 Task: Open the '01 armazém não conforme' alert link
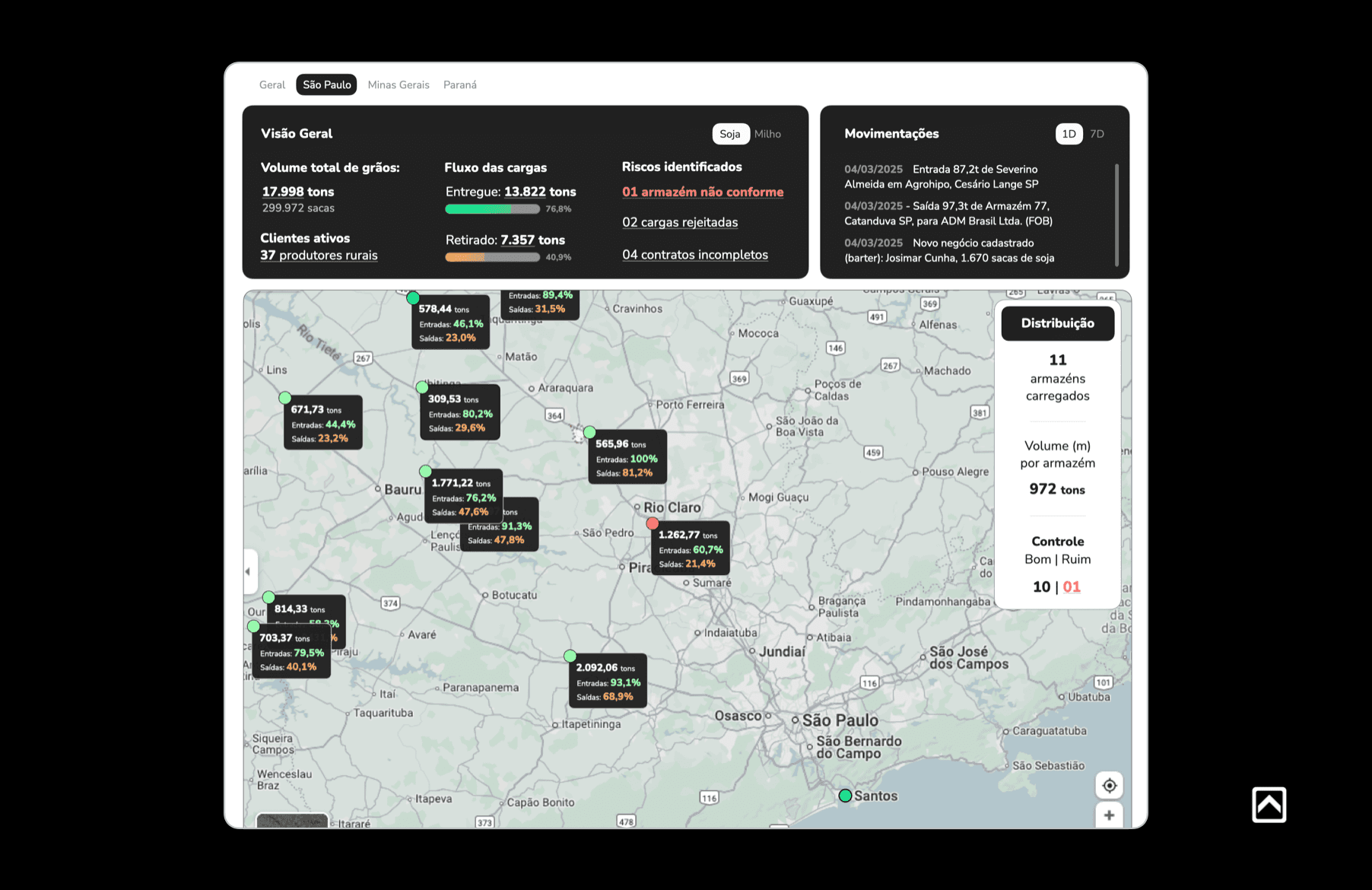[x=701, y=192]
